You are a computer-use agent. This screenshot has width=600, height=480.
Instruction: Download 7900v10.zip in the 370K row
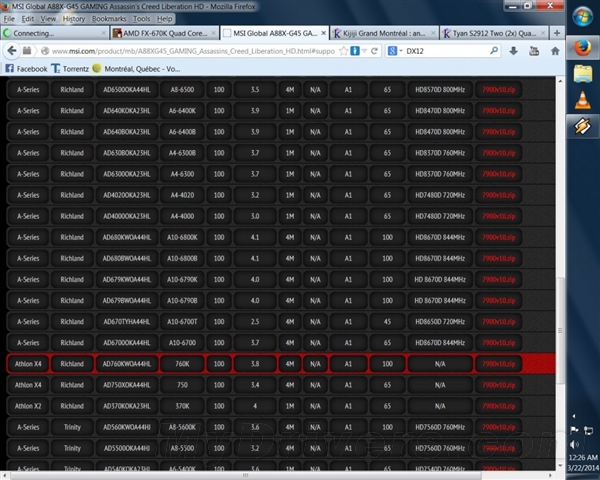tap(498, 406)
